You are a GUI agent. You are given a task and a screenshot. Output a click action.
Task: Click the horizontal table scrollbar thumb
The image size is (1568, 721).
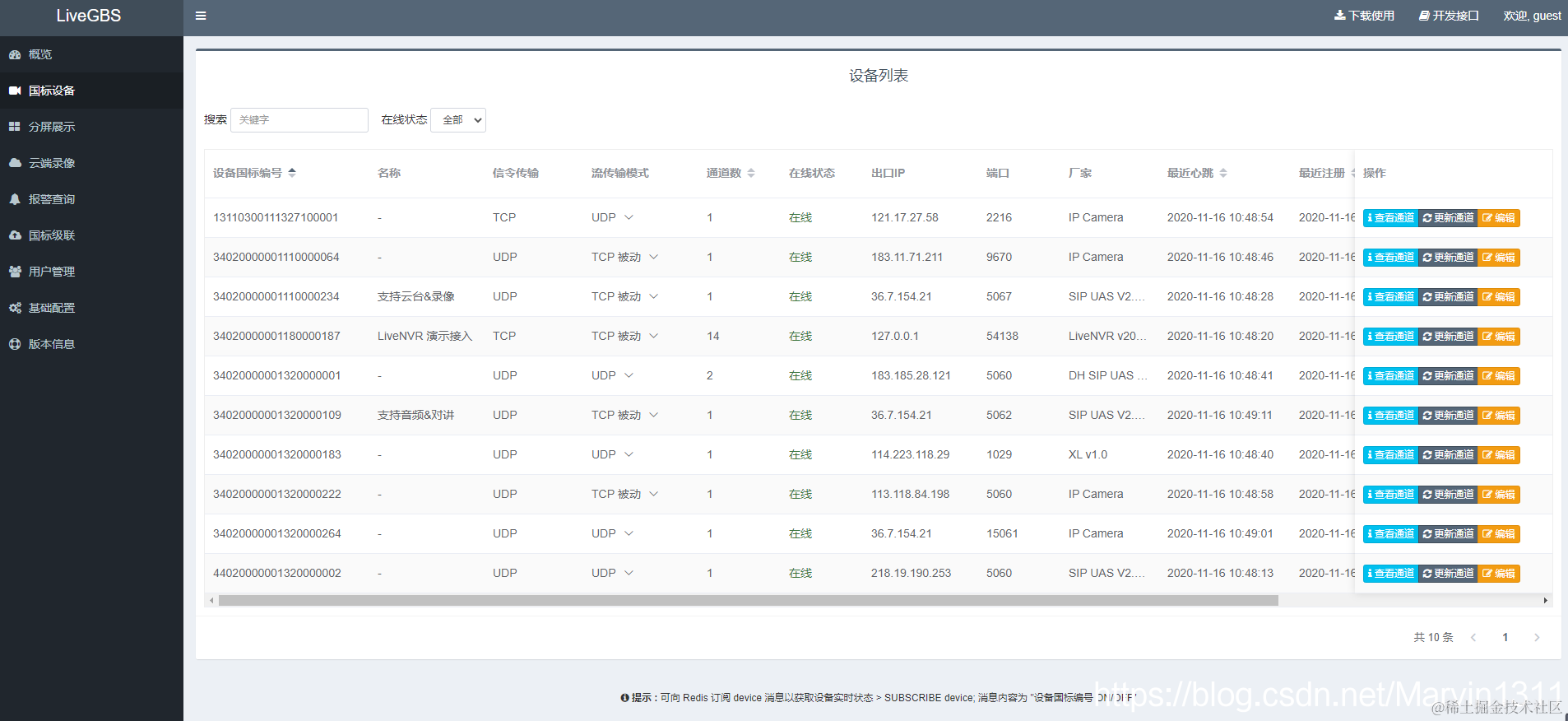coord(749,601)
